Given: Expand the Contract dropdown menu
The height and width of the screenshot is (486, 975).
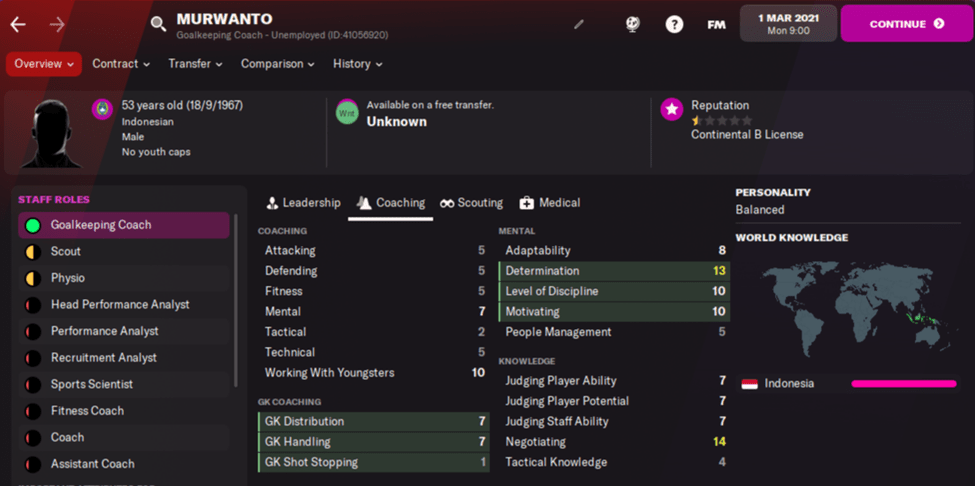Looking at the screenshot, I should point(121,64).
